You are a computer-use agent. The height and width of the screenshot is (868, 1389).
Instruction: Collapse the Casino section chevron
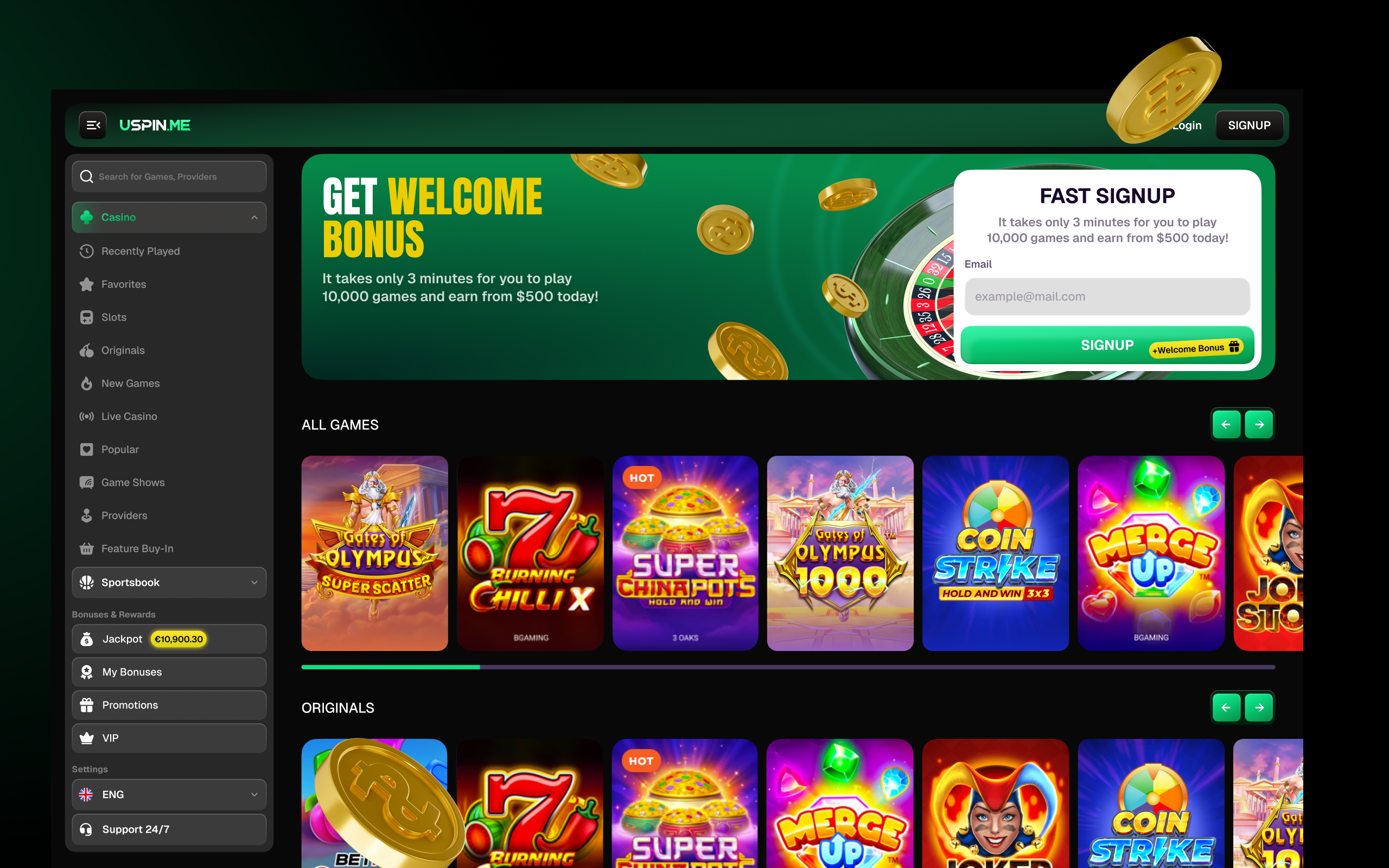coord(254,217)
